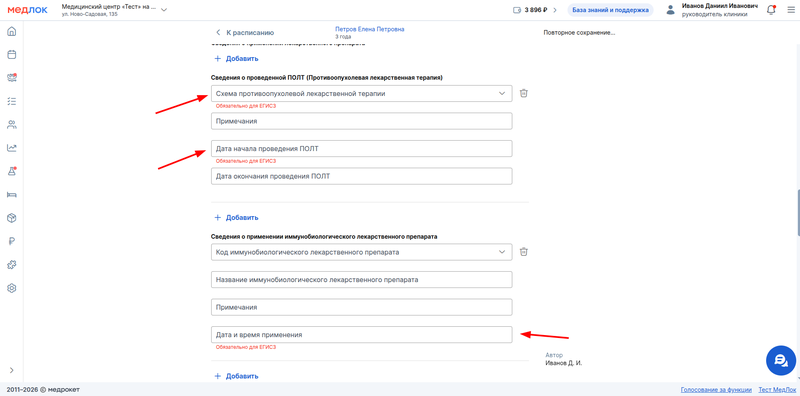Expand the sidebar with bottom chevron
The image size is (800, 396).
tap(12, 370)
